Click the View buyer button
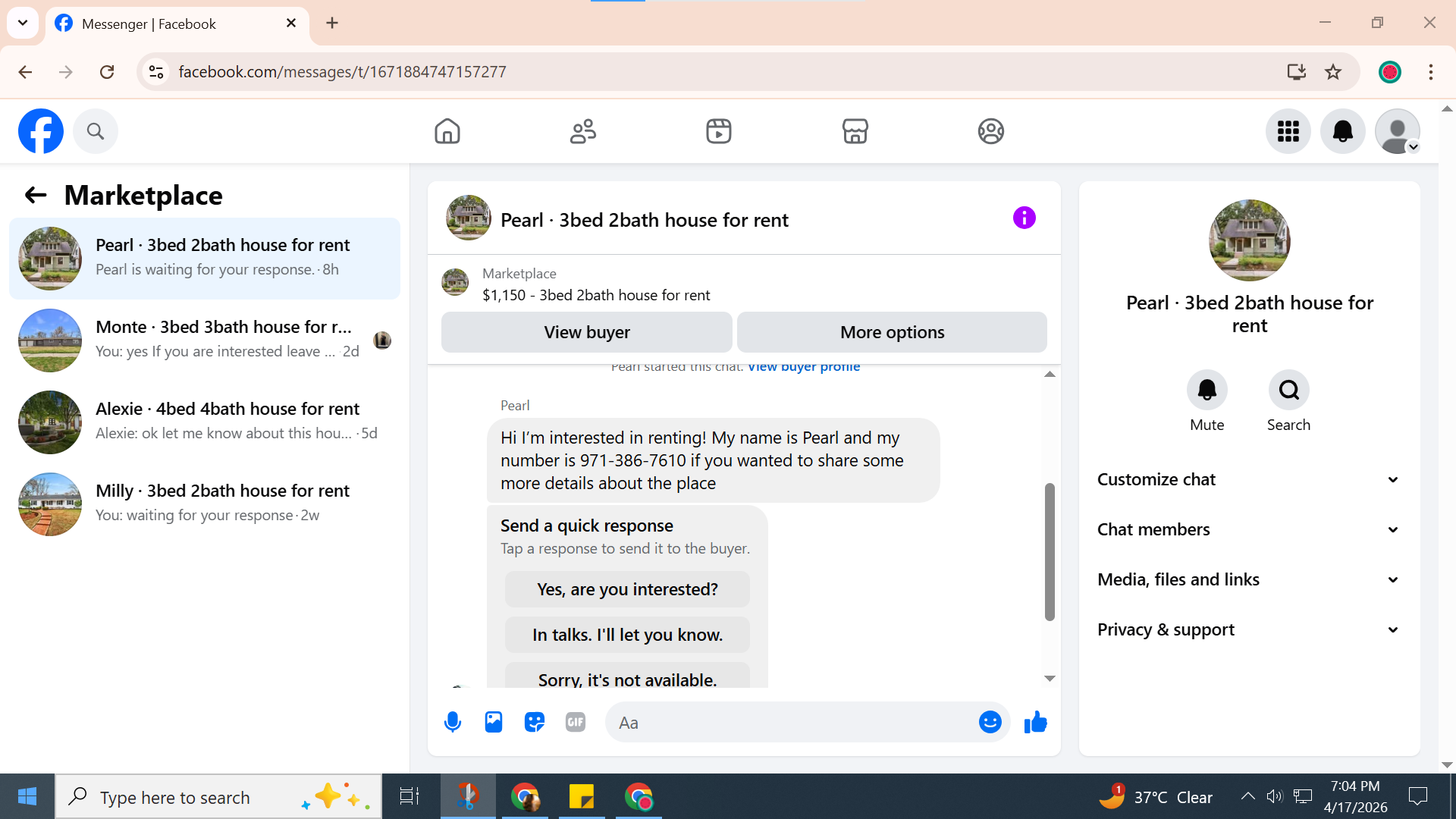Image resolution: width=1456 pixels, height=819 pixels. (586, 332)
